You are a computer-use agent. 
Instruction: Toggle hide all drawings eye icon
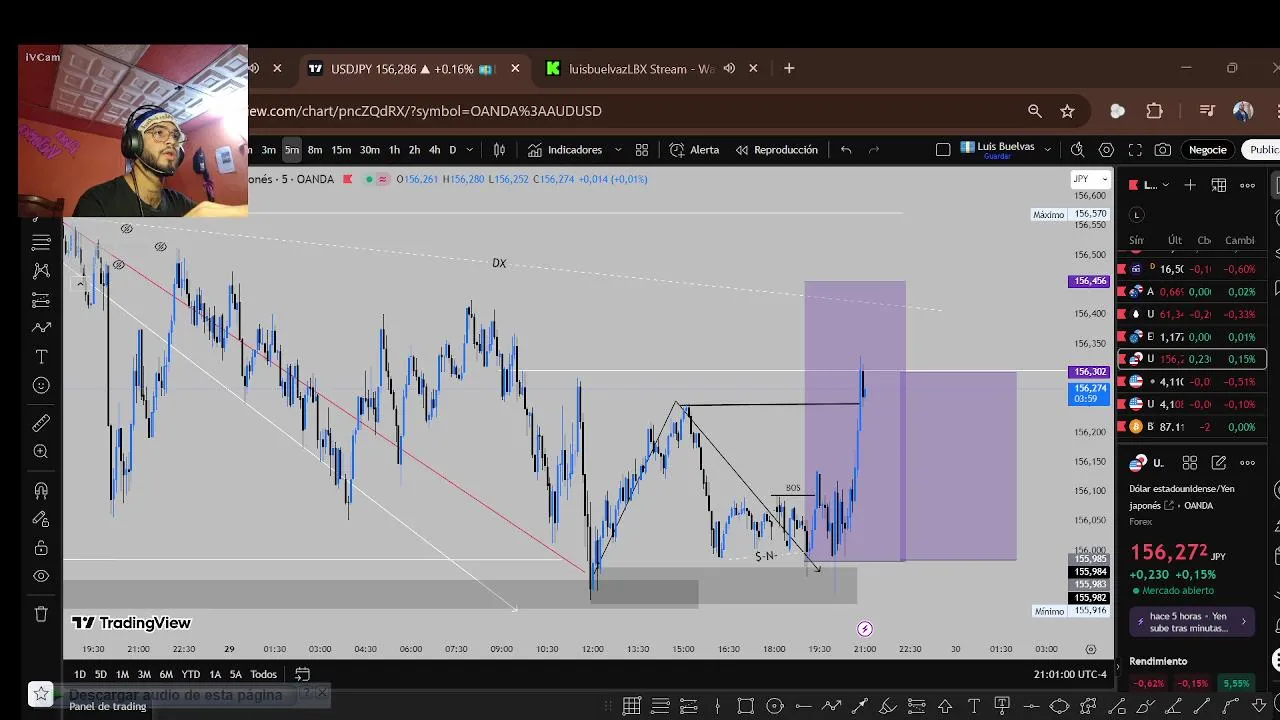[x=41, y=576]
